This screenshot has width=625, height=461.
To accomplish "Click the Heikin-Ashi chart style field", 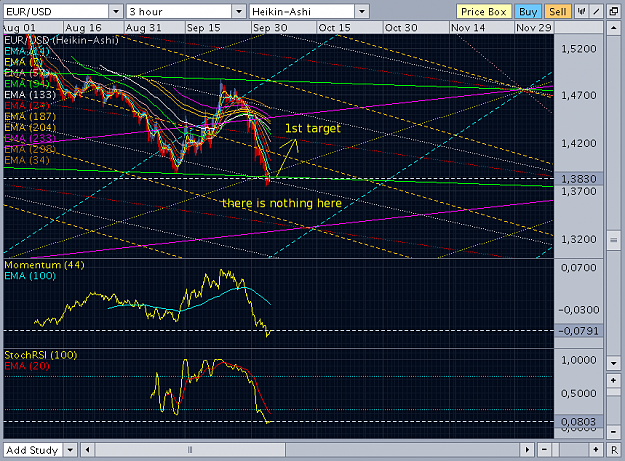I will click(302, 12).
